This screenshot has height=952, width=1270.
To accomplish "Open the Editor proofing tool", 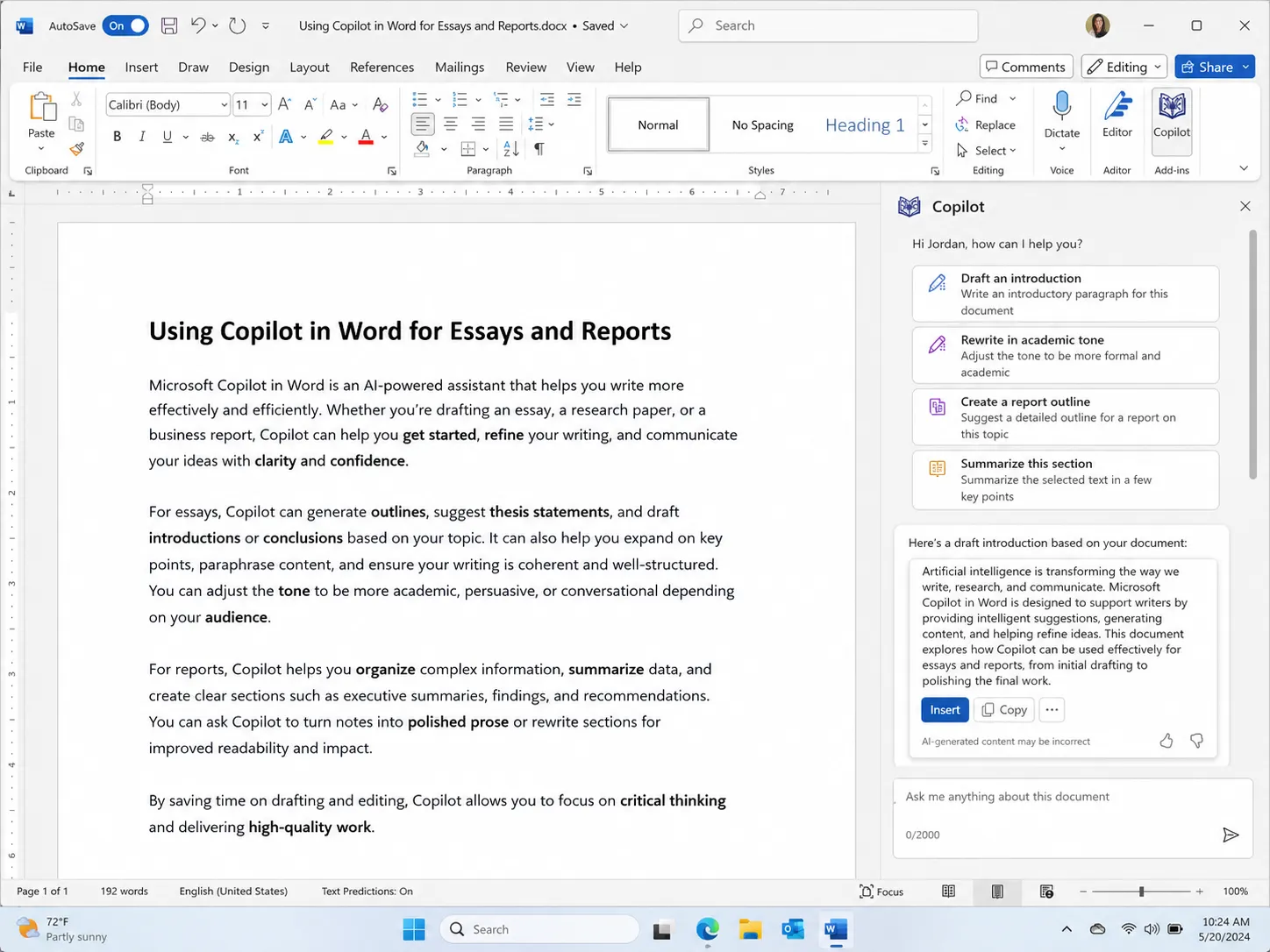I will coord(1117,116).
